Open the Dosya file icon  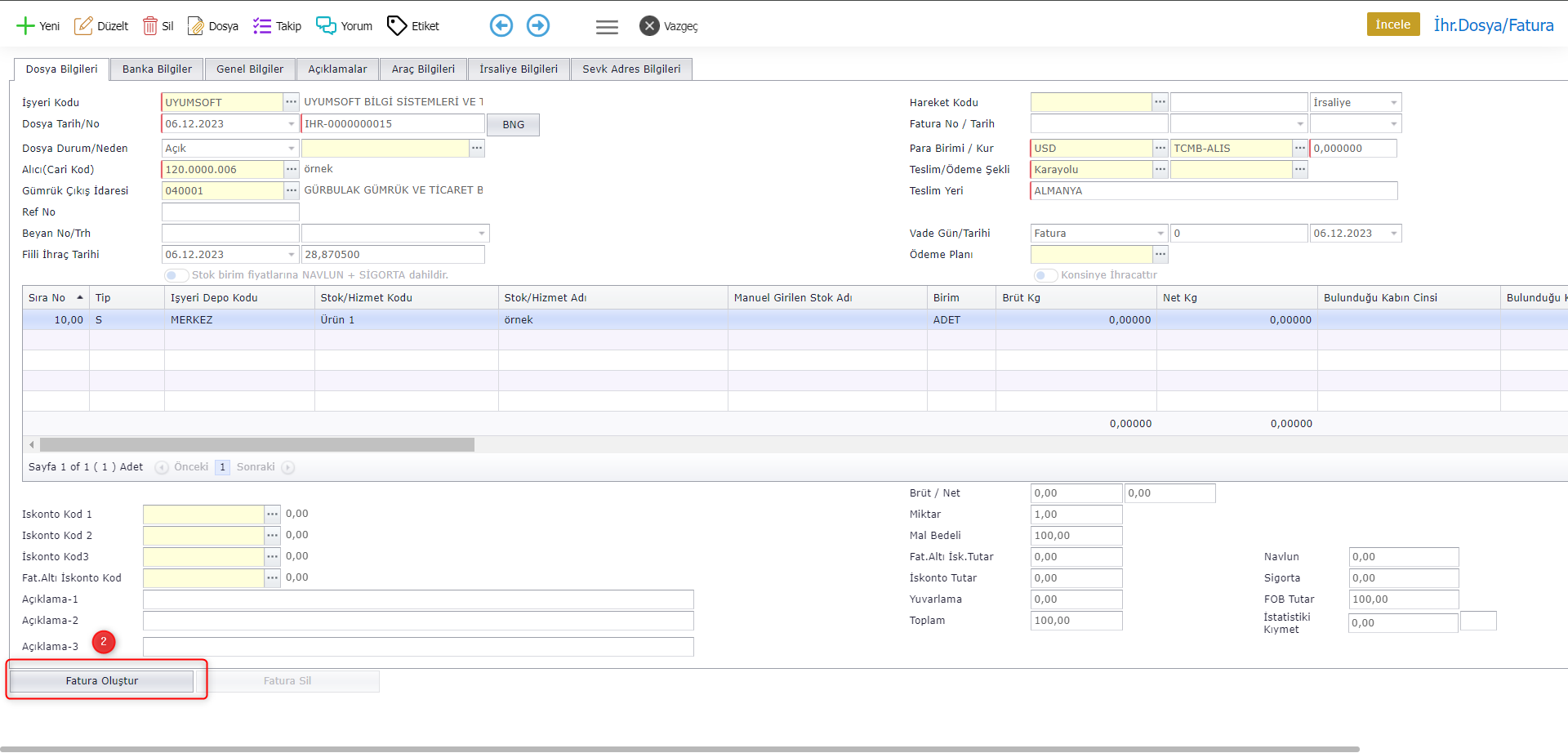click(x=195, y=26)
